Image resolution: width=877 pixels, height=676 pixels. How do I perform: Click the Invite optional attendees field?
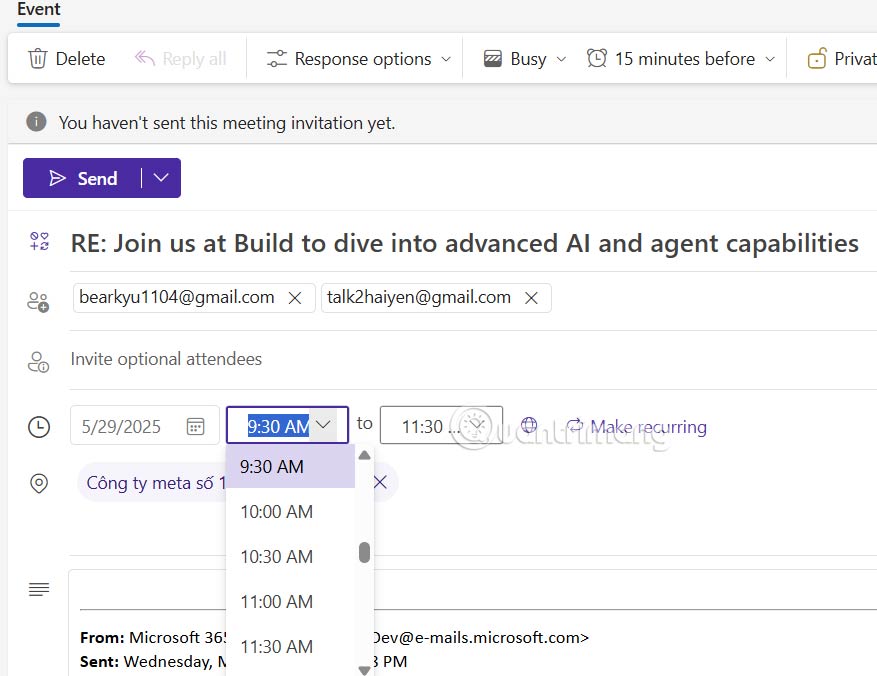click(165, 359)
